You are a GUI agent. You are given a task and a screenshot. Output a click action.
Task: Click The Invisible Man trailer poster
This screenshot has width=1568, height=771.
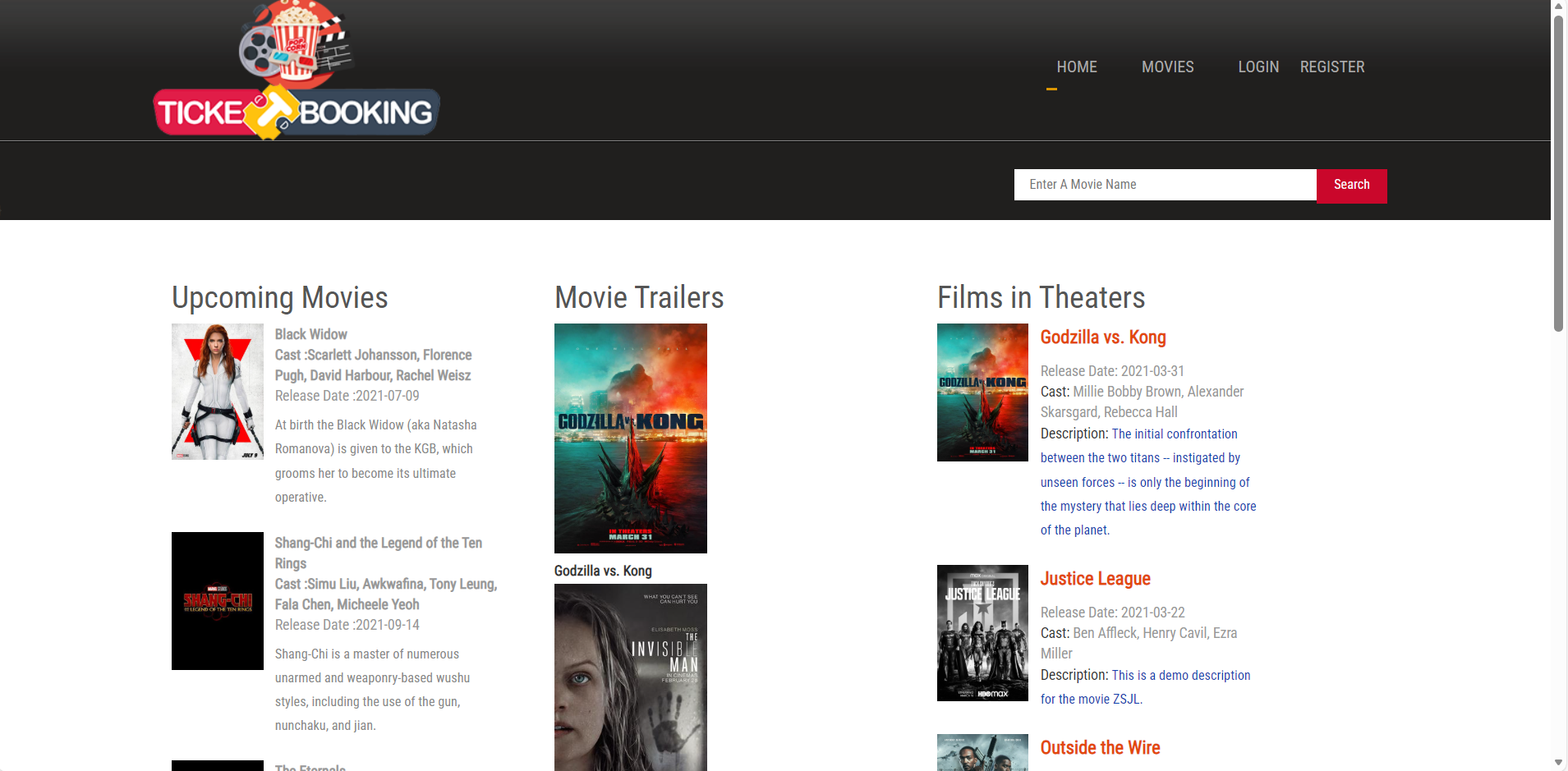pos(630,677)
